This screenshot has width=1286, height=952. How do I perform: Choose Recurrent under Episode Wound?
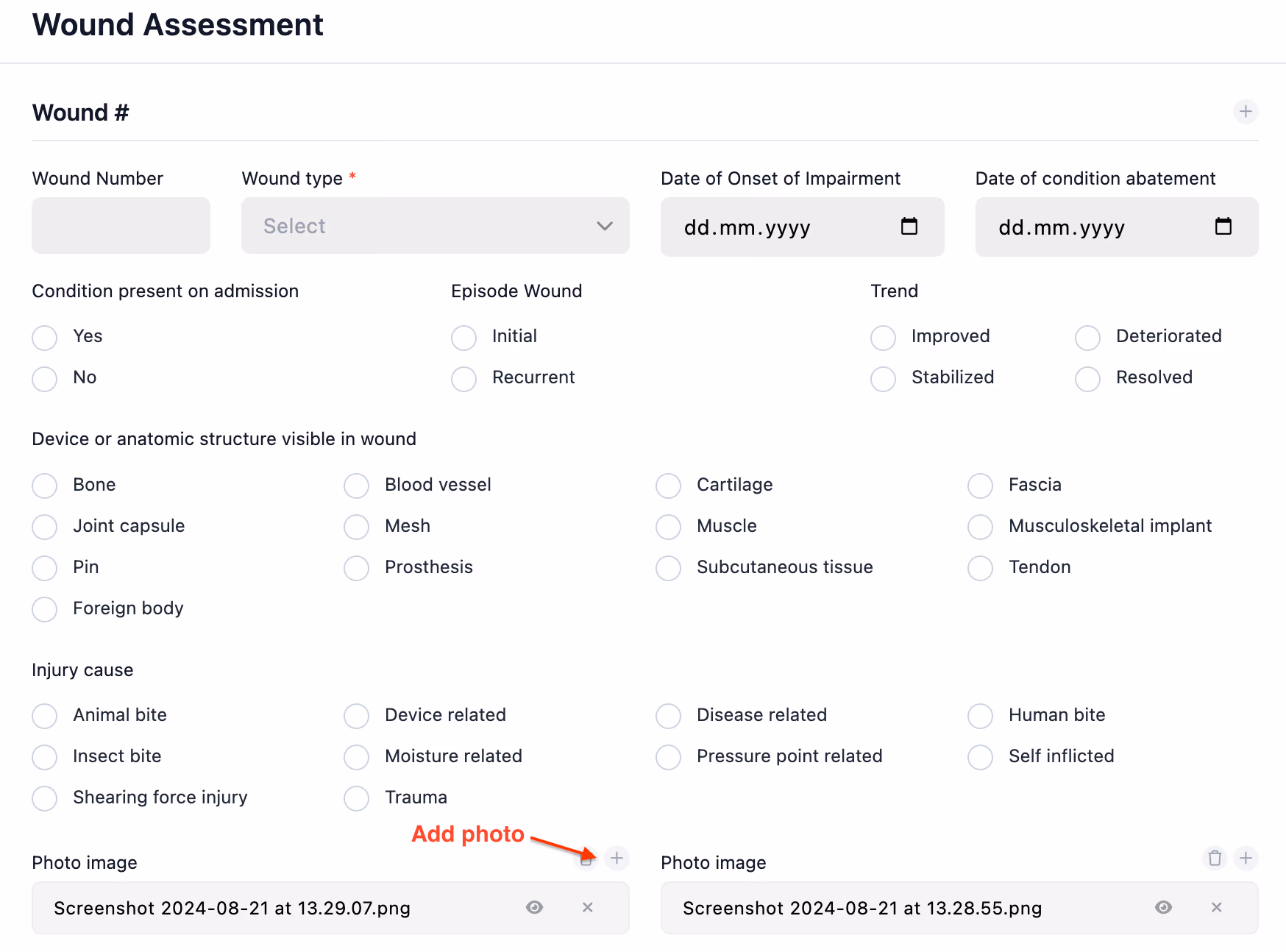click(x=464, y=379)
